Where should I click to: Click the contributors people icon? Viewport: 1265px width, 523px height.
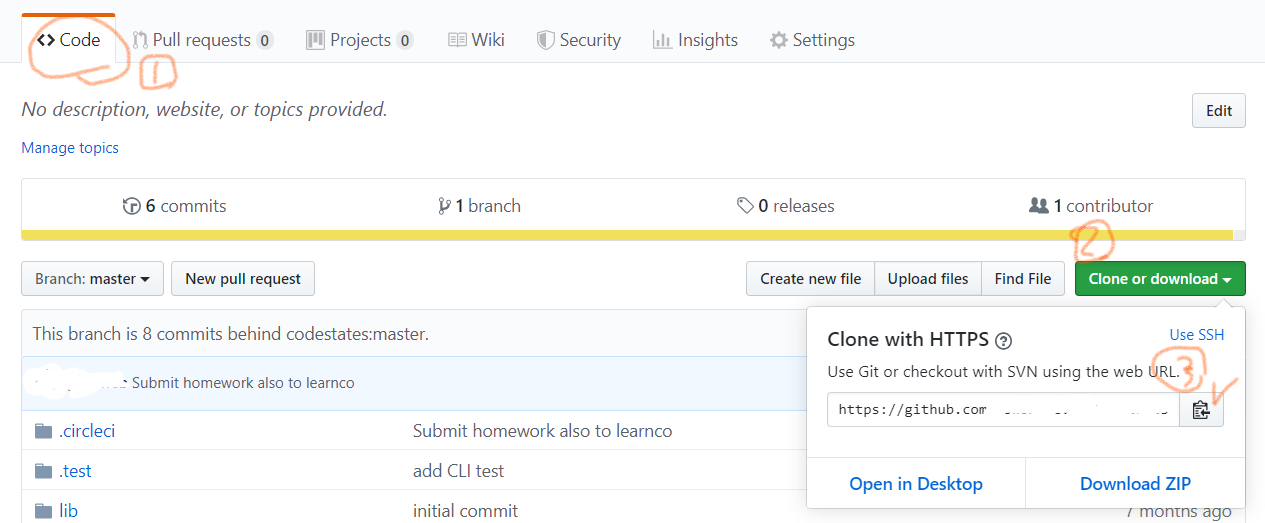pos(1038,206)
